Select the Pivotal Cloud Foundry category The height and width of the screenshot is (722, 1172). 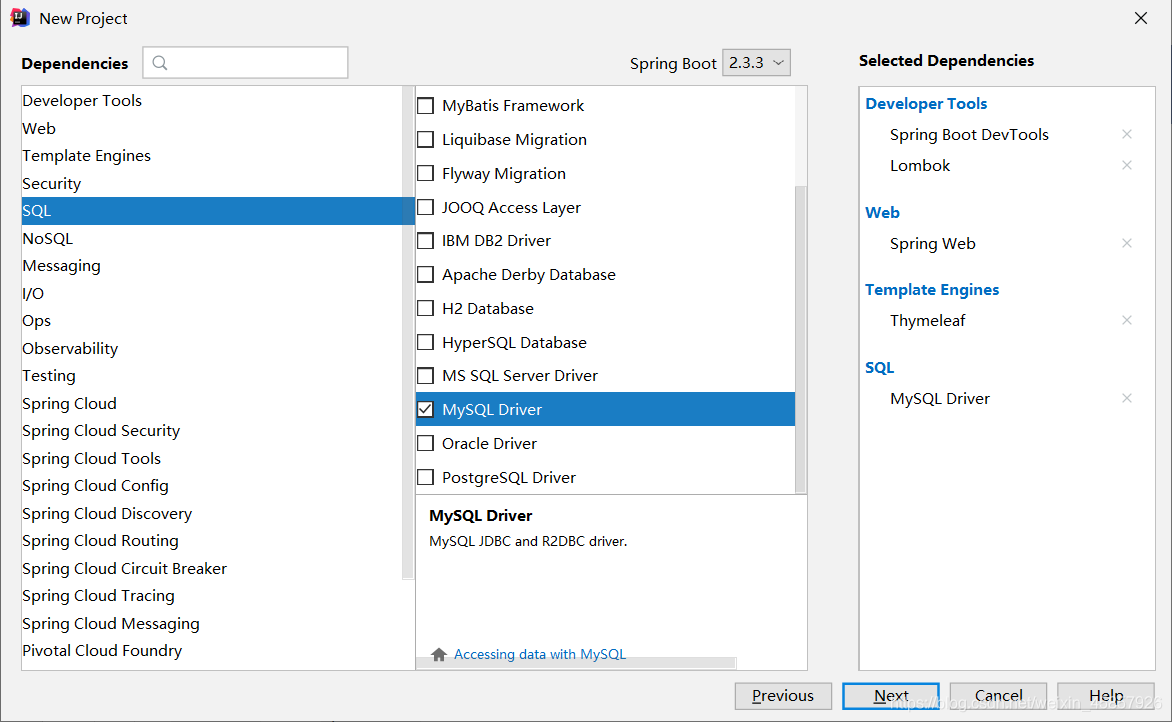212,651
